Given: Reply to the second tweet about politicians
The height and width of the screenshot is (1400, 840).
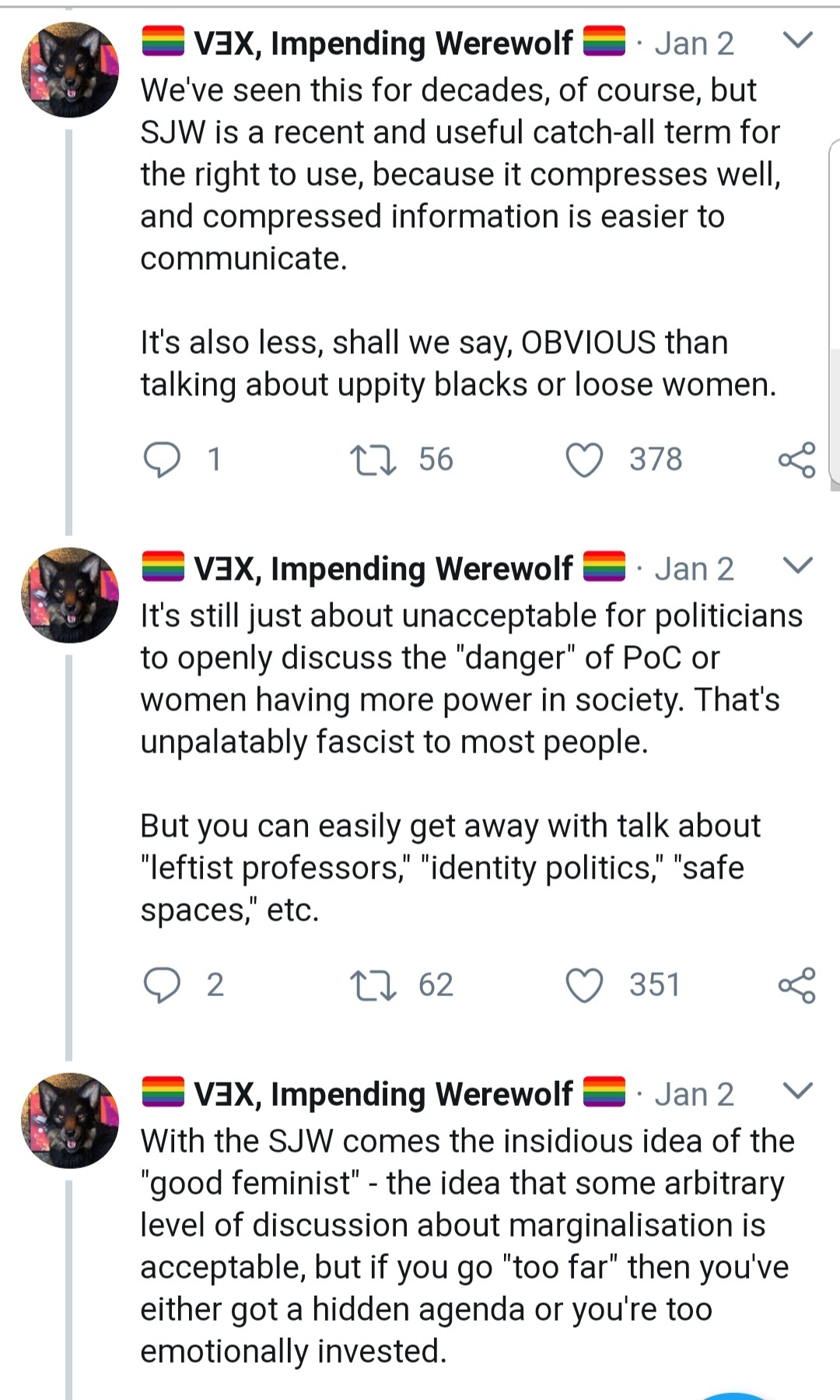Looking at the screenshot, I should click(162, 985).
